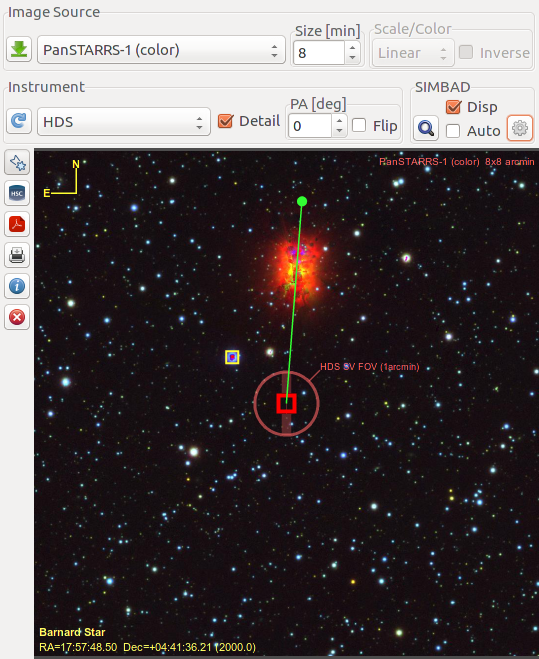Click the green download image button
This screenshot has width=539, height=659.
point(19,50)
